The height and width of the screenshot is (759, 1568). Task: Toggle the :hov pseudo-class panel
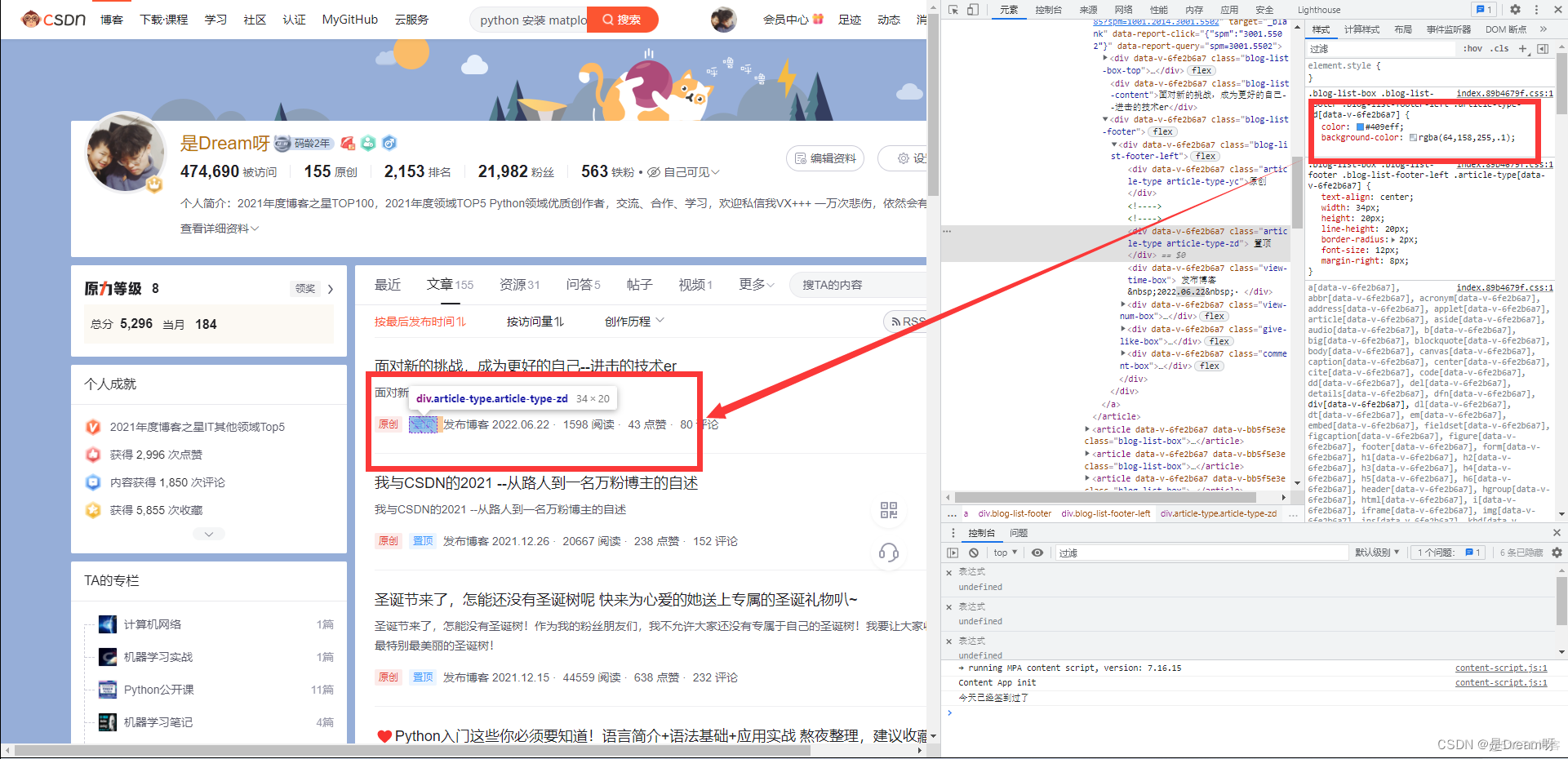click(1472, 48)
